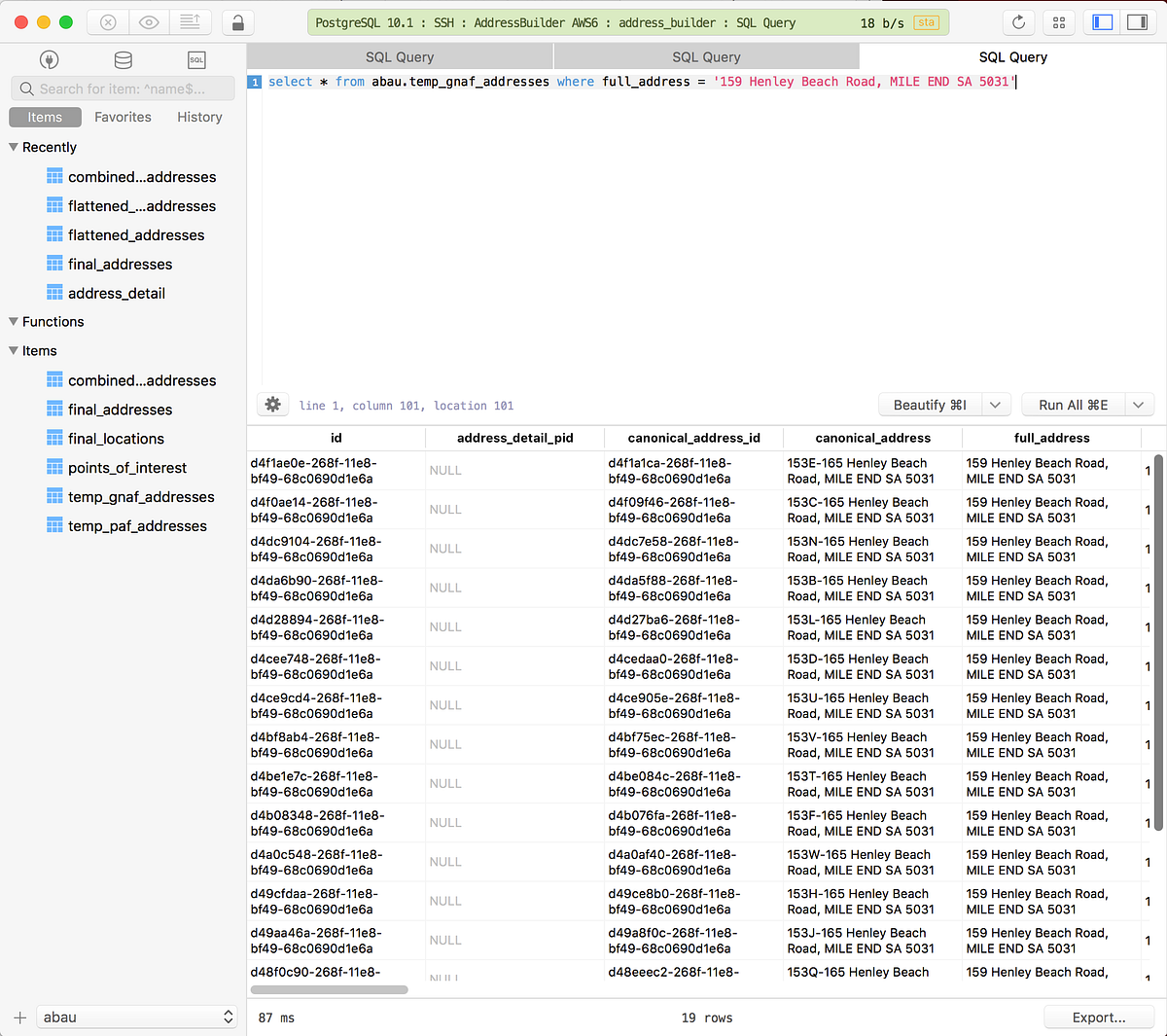Open the items grid view icon

1058,21
